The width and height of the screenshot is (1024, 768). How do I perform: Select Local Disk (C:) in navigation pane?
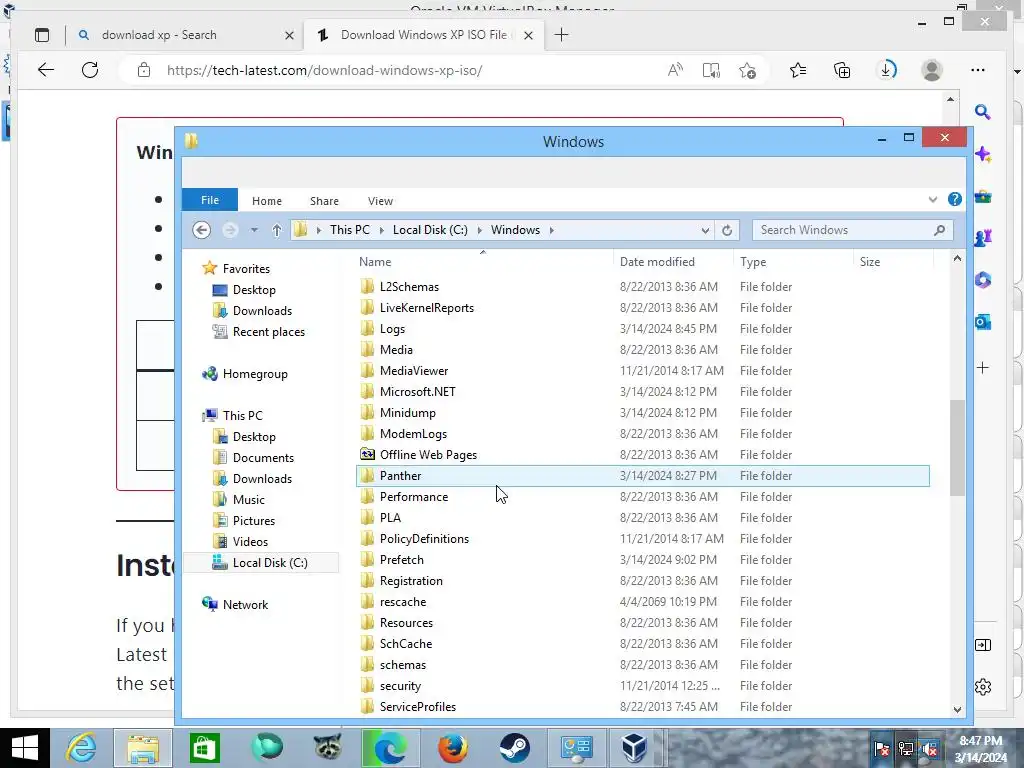pos(270,563)
